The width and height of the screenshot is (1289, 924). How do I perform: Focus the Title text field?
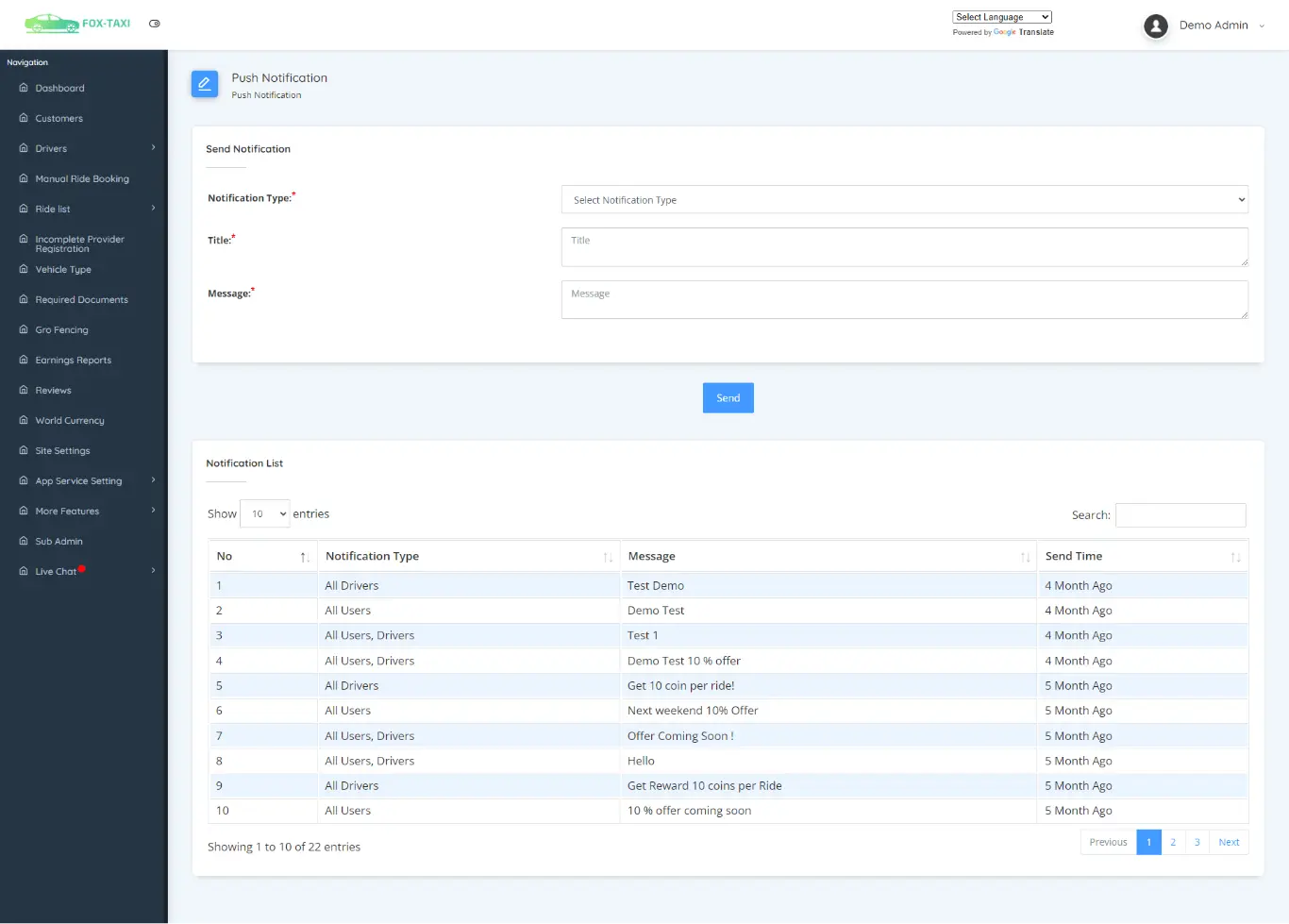coord(905,247)
